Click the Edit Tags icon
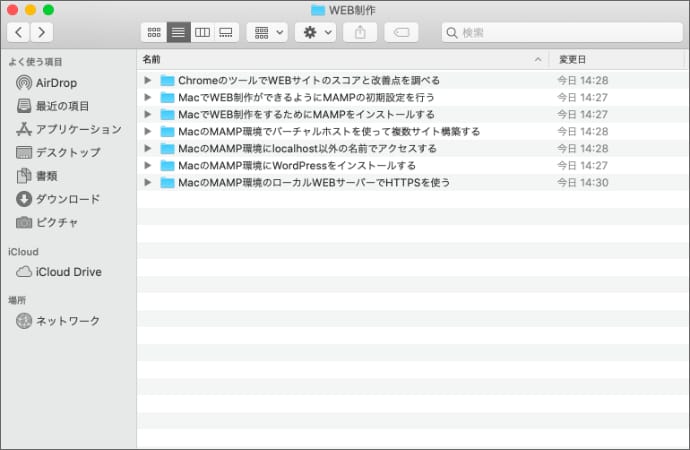This screenshot has width=690, height=450. coord(401,33)
